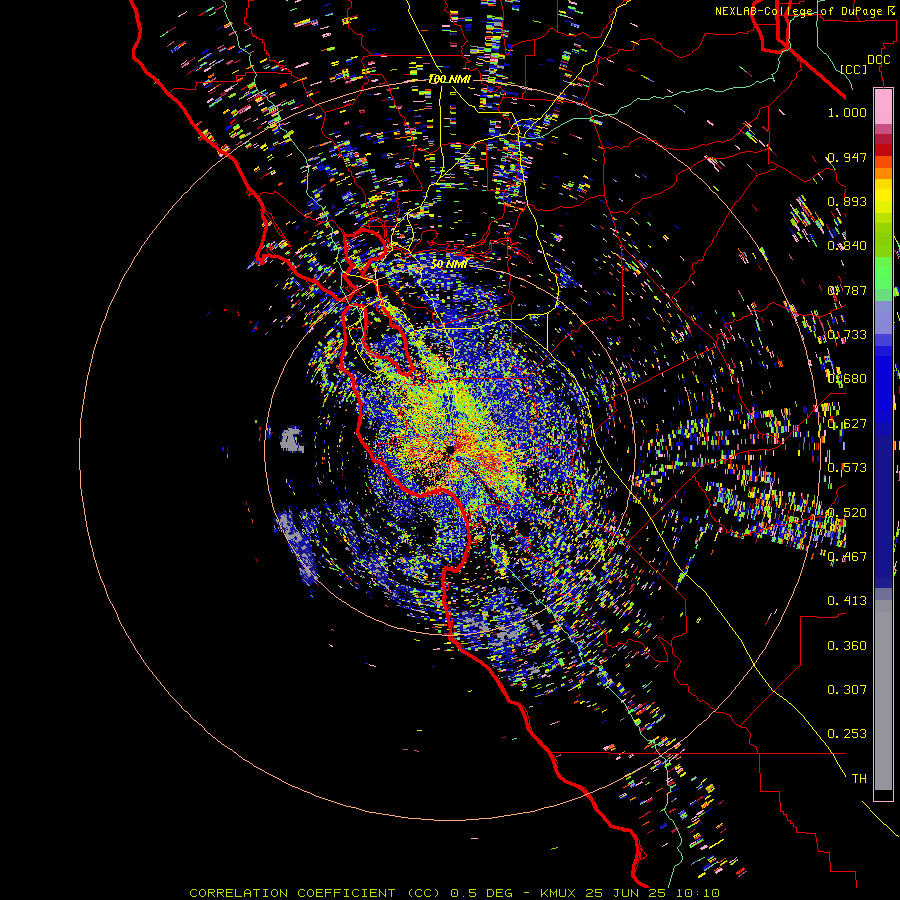Click the 0.520 legend value
900x900 pixels.
pos(847,513)
